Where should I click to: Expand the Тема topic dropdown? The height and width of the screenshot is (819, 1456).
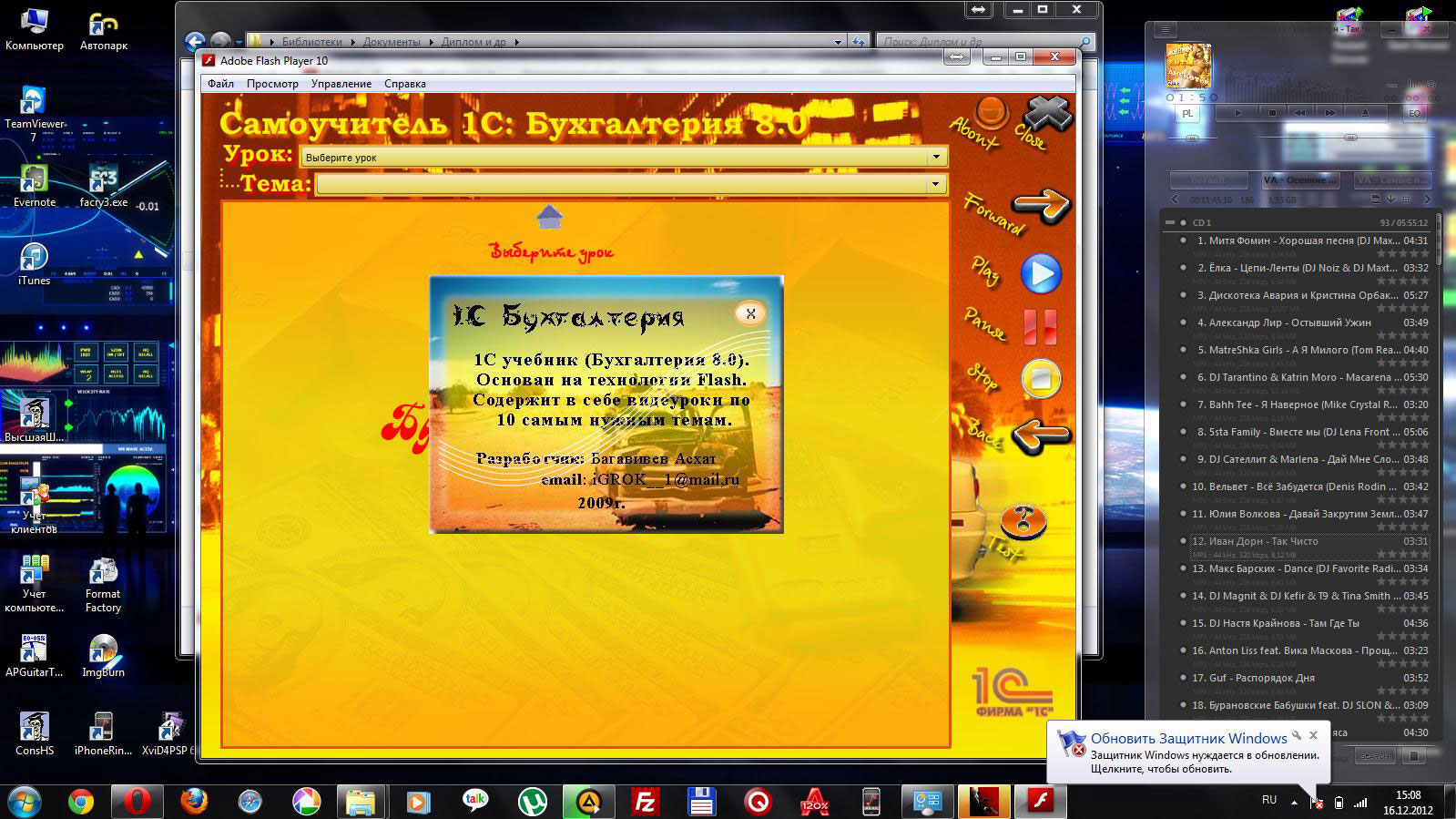[x=935, y=185]
